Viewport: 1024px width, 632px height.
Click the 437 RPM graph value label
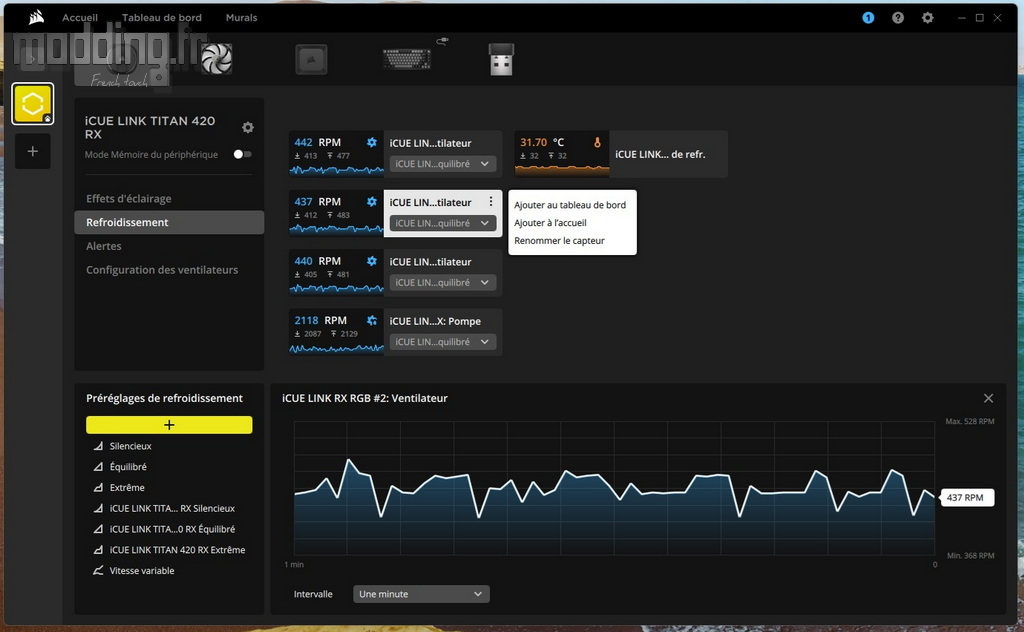[967, 498]
